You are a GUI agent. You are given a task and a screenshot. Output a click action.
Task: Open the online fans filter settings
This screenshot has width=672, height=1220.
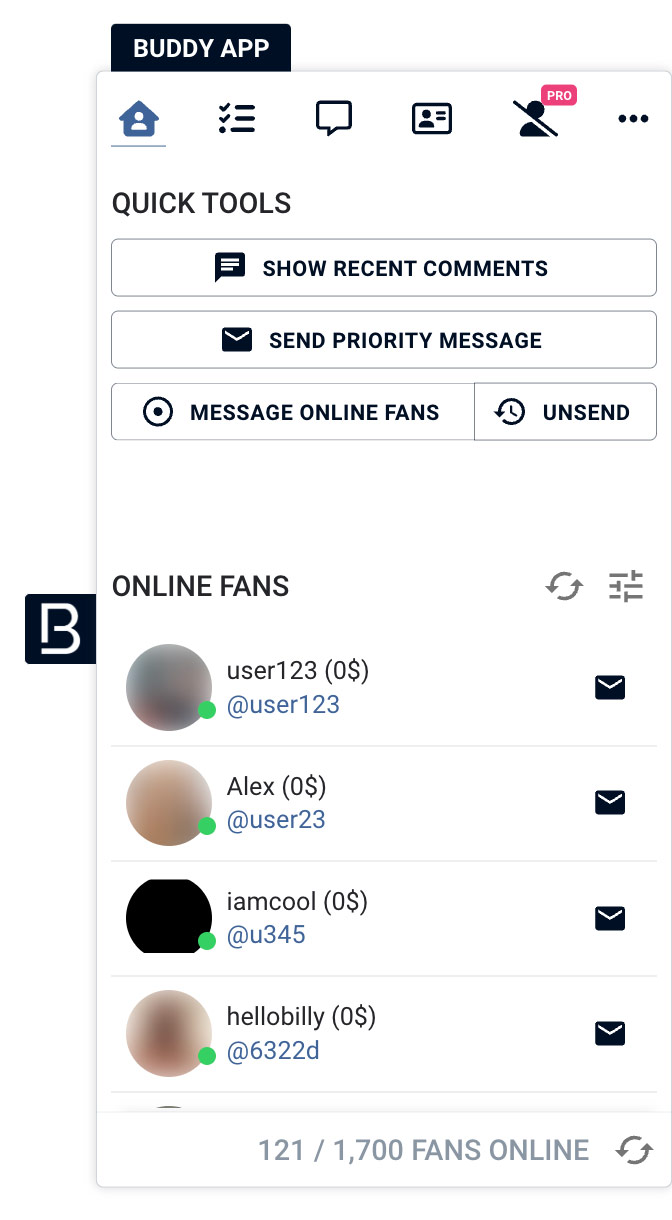pos(627,586)
